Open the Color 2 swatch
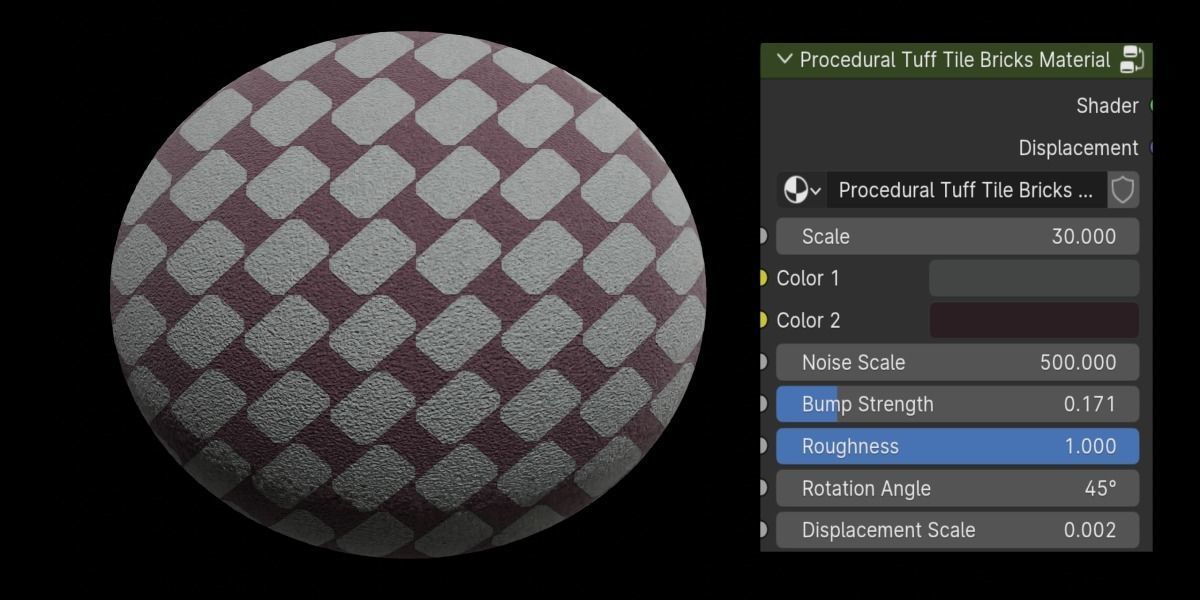Image resolution: width=1200 pixels, height=600 pixels. (1034, 320)
